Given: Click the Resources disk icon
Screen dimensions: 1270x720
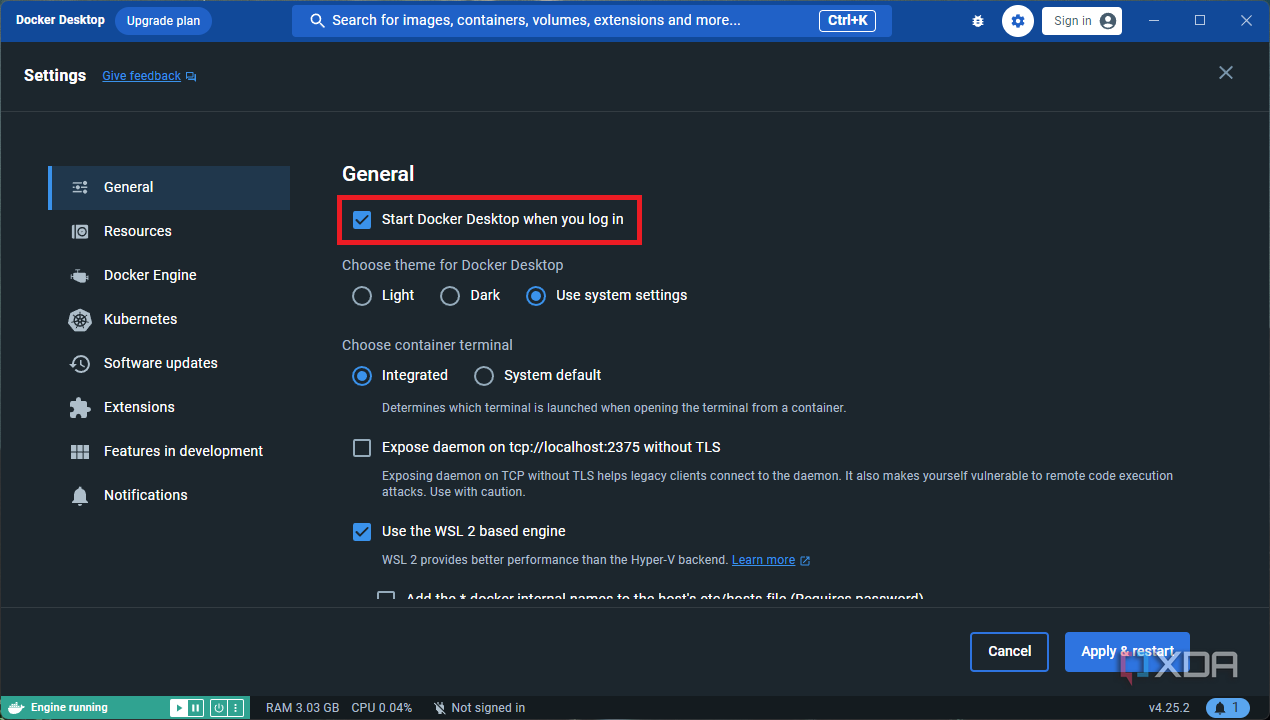Looking at the screenshot, I should [80, 232].
